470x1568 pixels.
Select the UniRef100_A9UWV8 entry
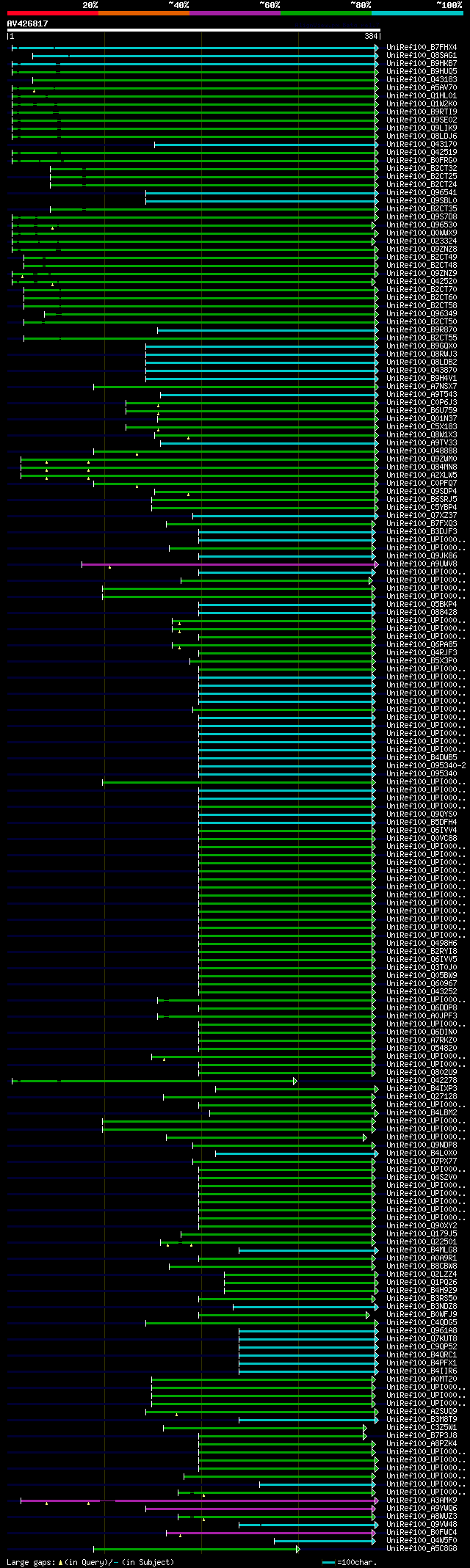click(x=422, y=564)
